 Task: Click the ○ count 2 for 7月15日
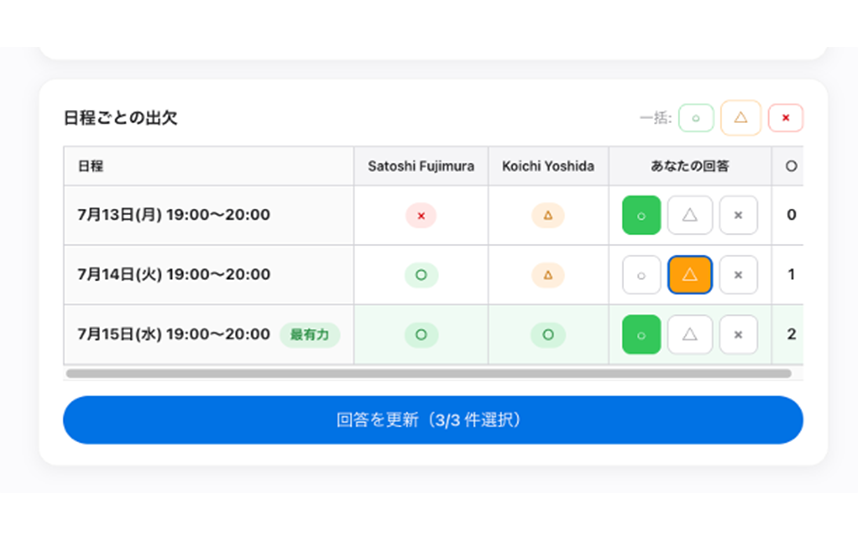791,334
